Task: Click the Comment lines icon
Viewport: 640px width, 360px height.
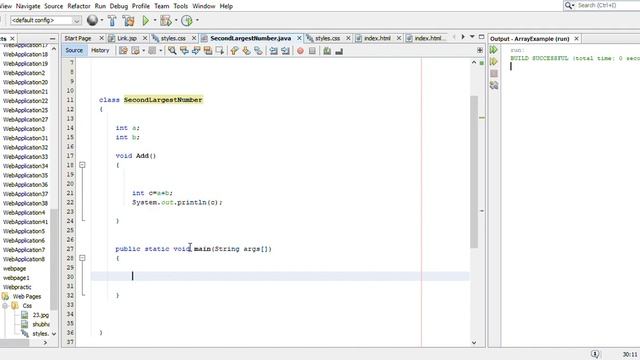Action: pyautogui.click(x=327, y=51)
